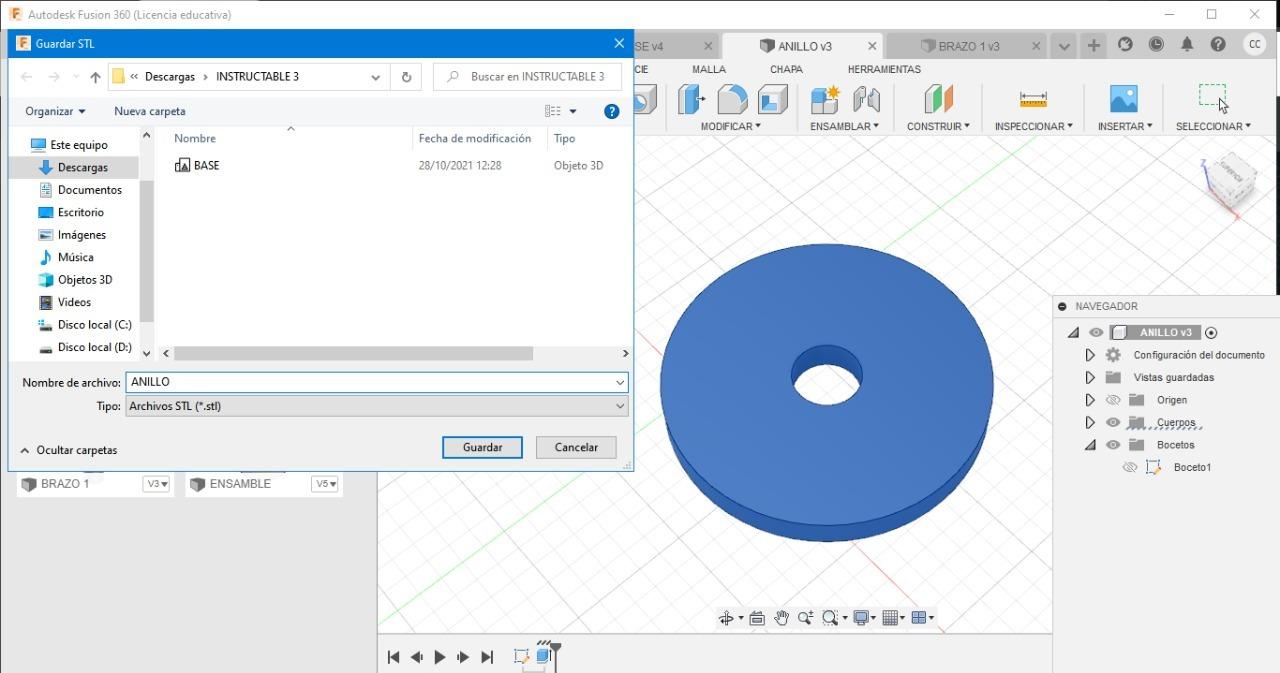Select the Fillet tool icon
1280x673 pixels.
[x=732, y=99]
